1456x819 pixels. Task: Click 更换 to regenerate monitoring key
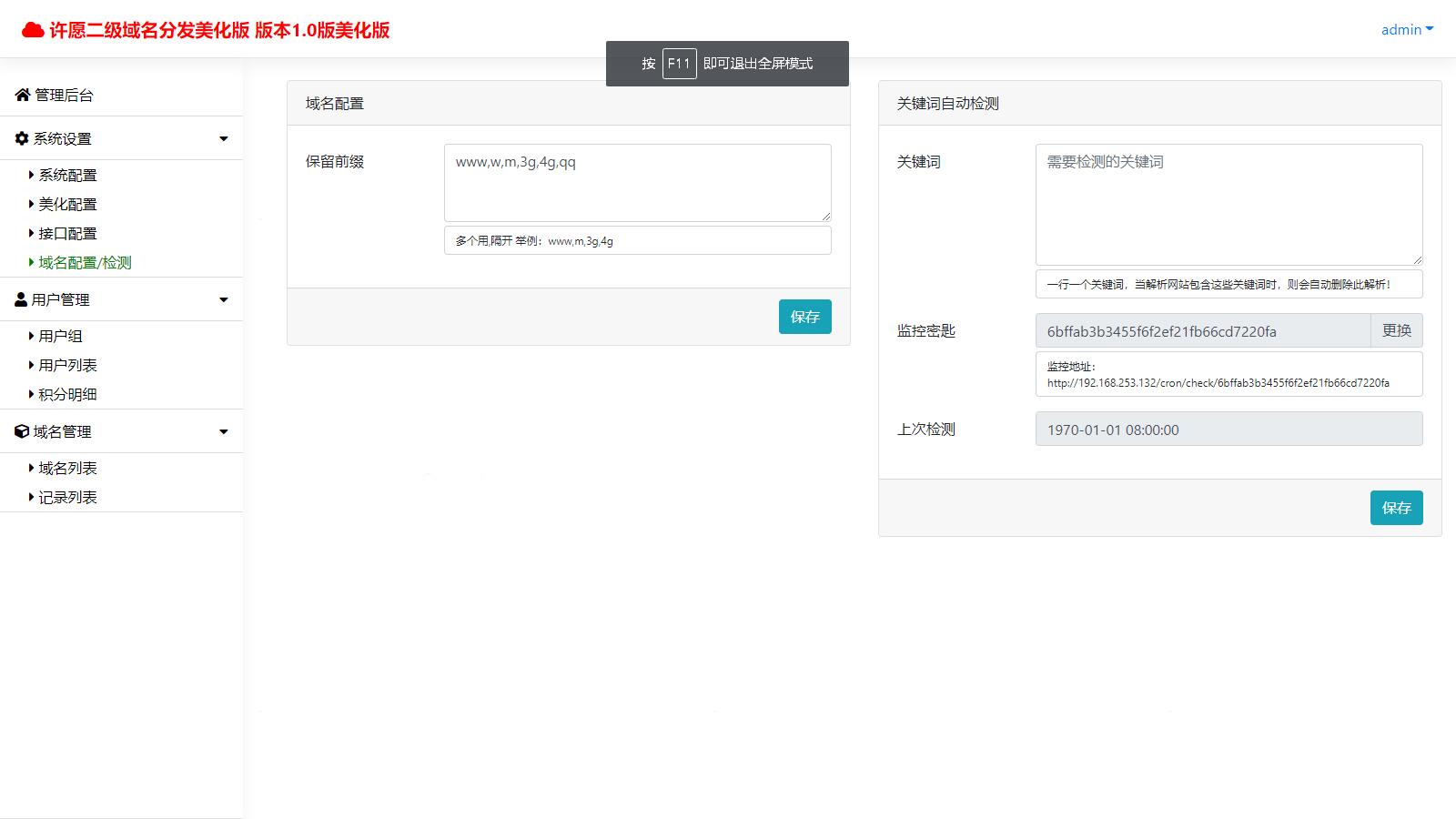(1396, 330)
